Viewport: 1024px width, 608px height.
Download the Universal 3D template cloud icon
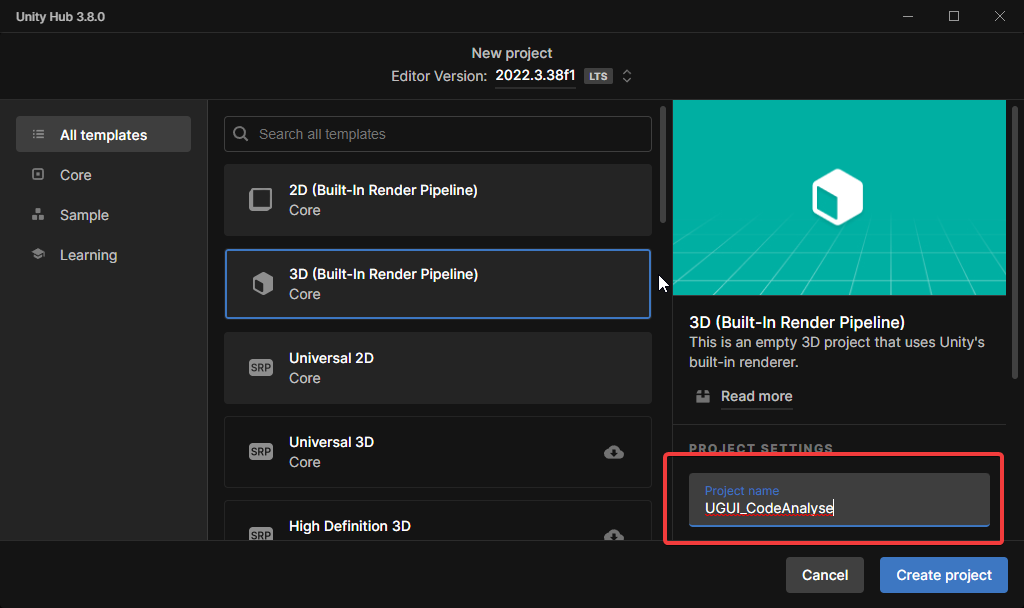(x=614, y=452)
